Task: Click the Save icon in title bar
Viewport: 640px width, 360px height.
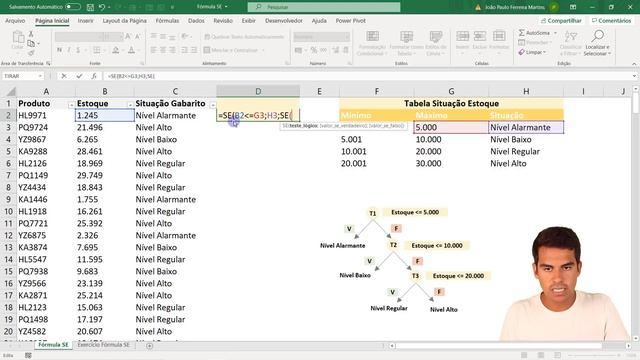Action: tap(90, 7)
